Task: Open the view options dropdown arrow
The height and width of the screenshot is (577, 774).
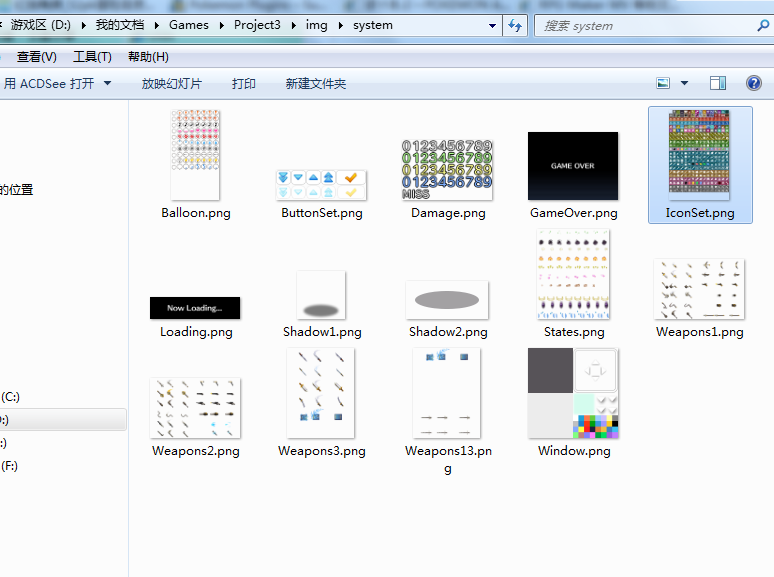Action: (685, 83)
